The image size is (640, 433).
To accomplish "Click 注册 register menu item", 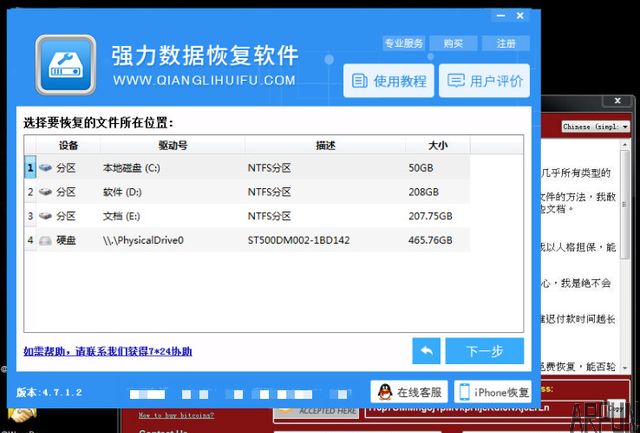I will tap(506, 43).
